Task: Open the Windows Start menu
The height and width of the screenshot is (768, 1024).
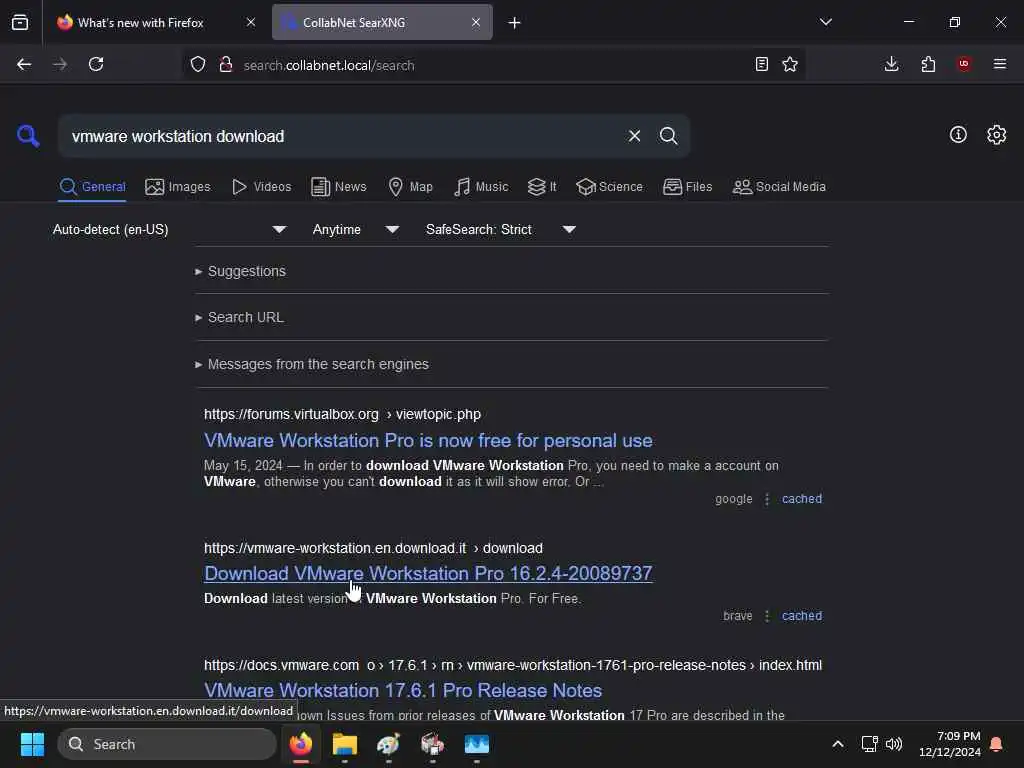Action: click(x=32, y=744)
